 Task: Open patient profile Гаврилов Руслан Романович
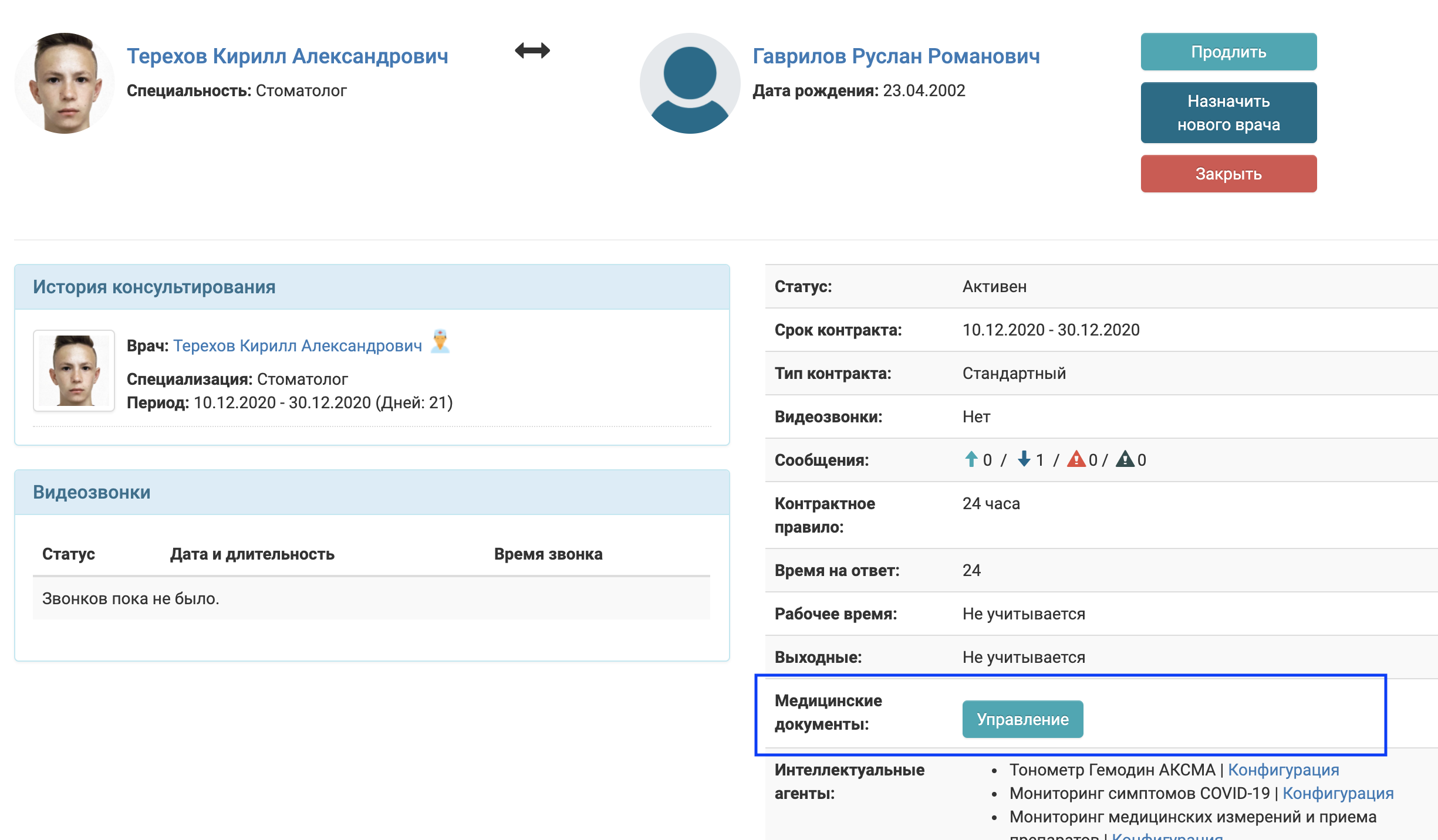point(896,56)
